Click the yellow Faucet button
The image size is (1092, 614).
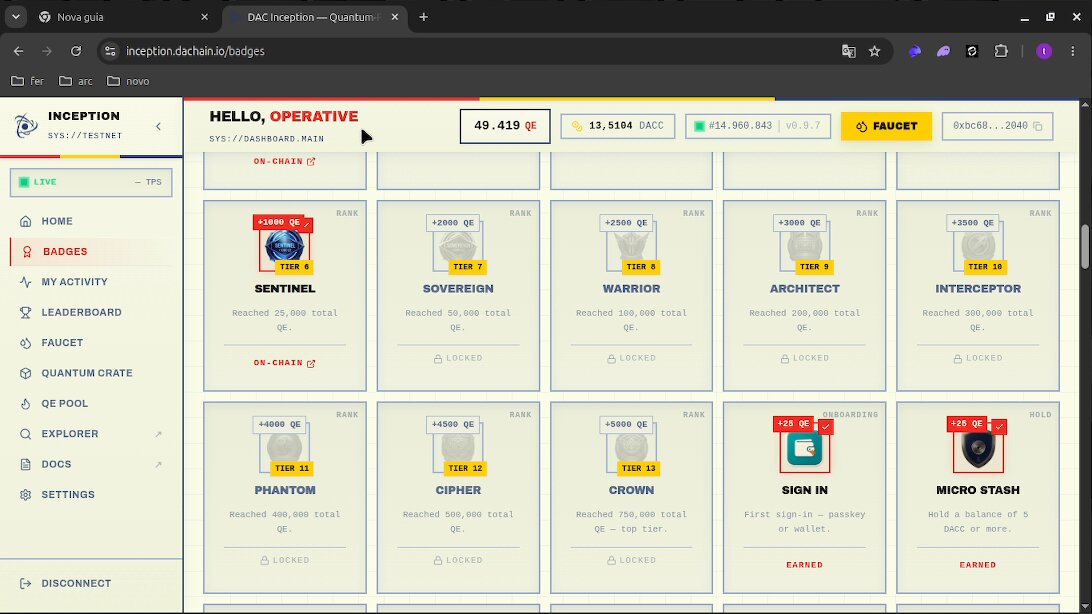pyautogui.click(x=886, y=126)
